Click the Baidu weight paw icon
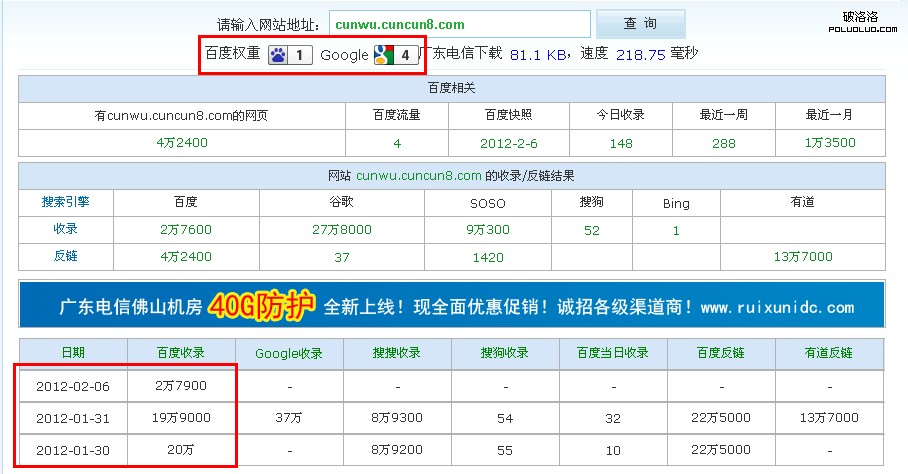This screenshot has height=474, width=908. pyautogui.click(x=278, y=55)
